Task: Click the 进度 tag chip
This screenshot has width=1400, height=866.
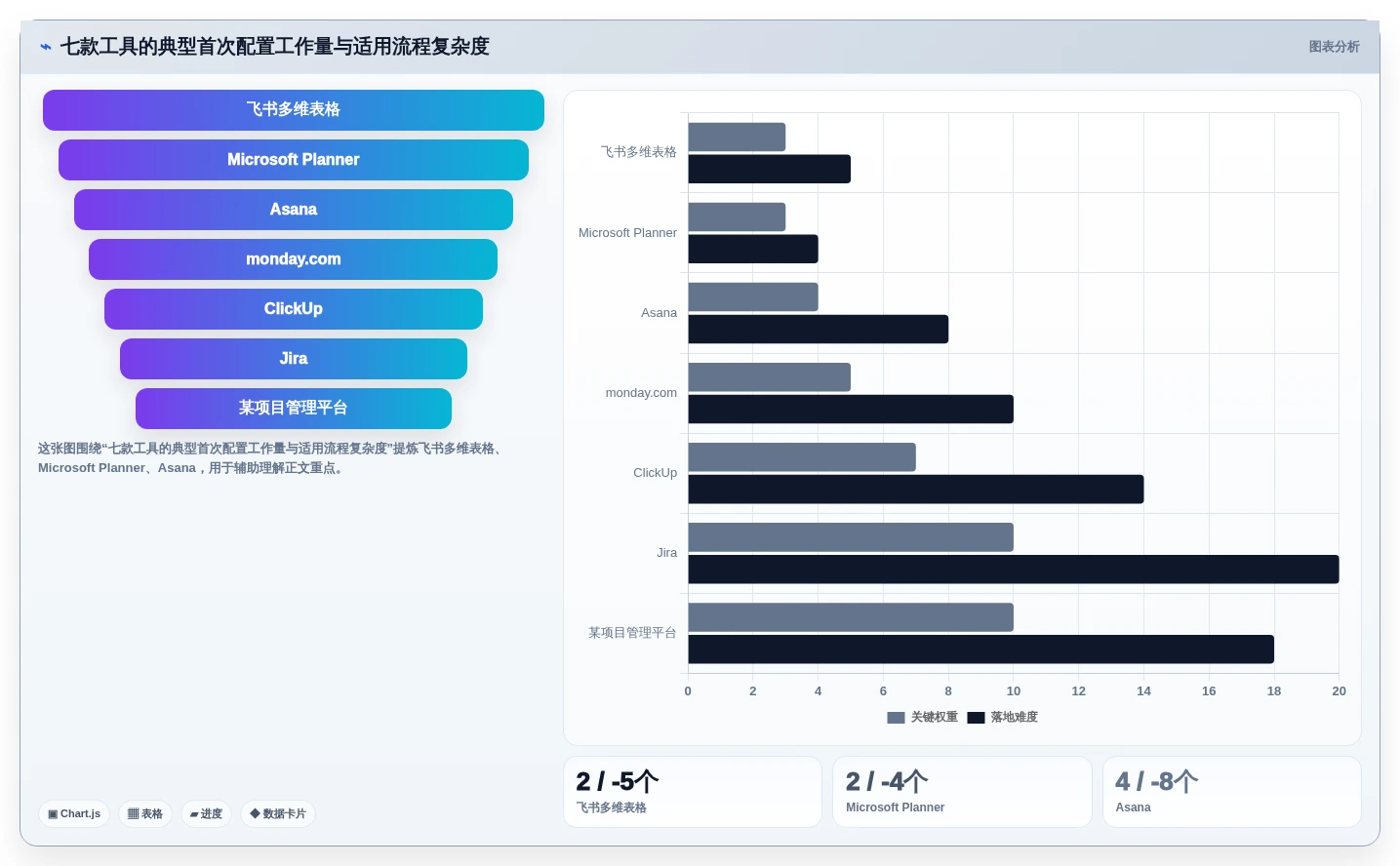Action: click(206, 813)
